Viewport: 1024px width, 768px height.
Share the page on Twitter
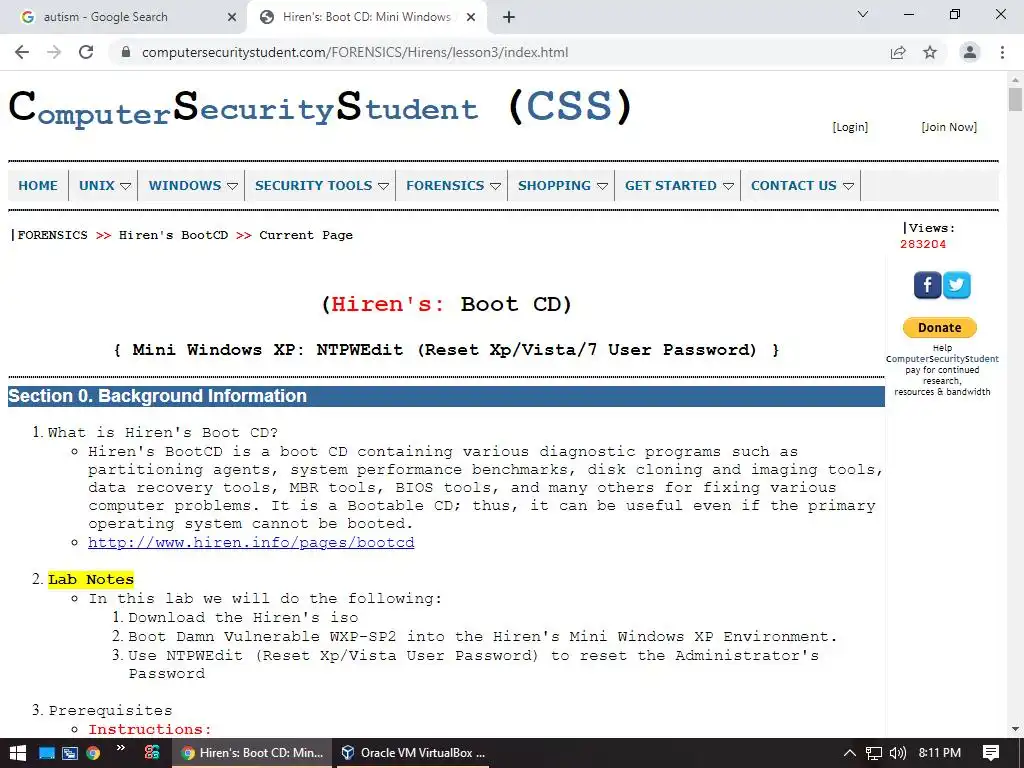point(957,285)
